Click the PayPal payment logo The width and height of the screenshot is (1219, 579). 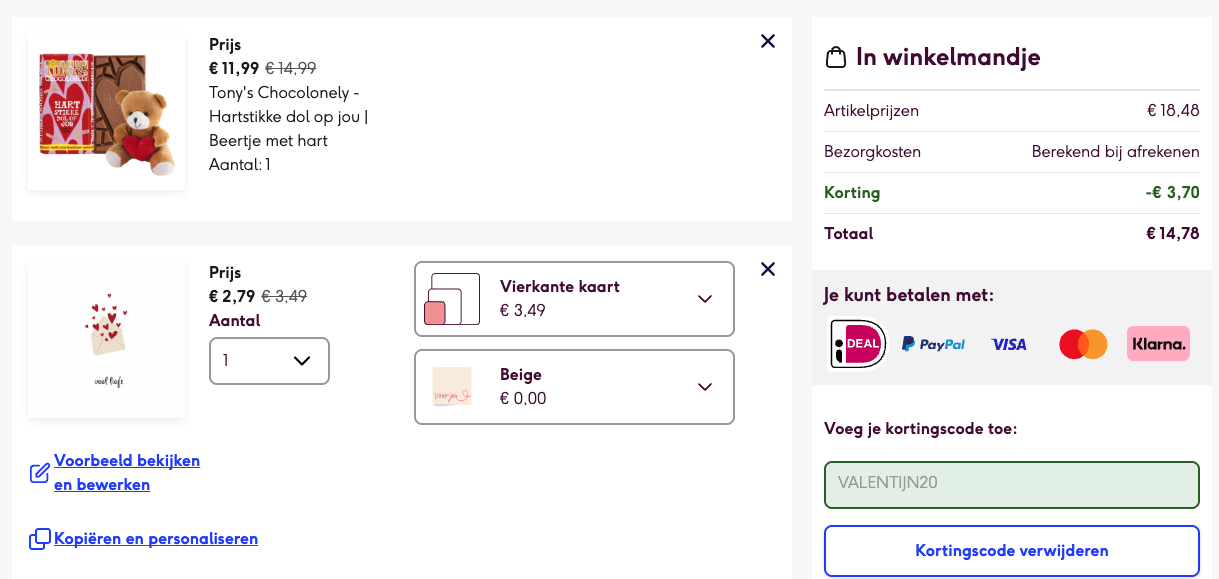(933, 344)
